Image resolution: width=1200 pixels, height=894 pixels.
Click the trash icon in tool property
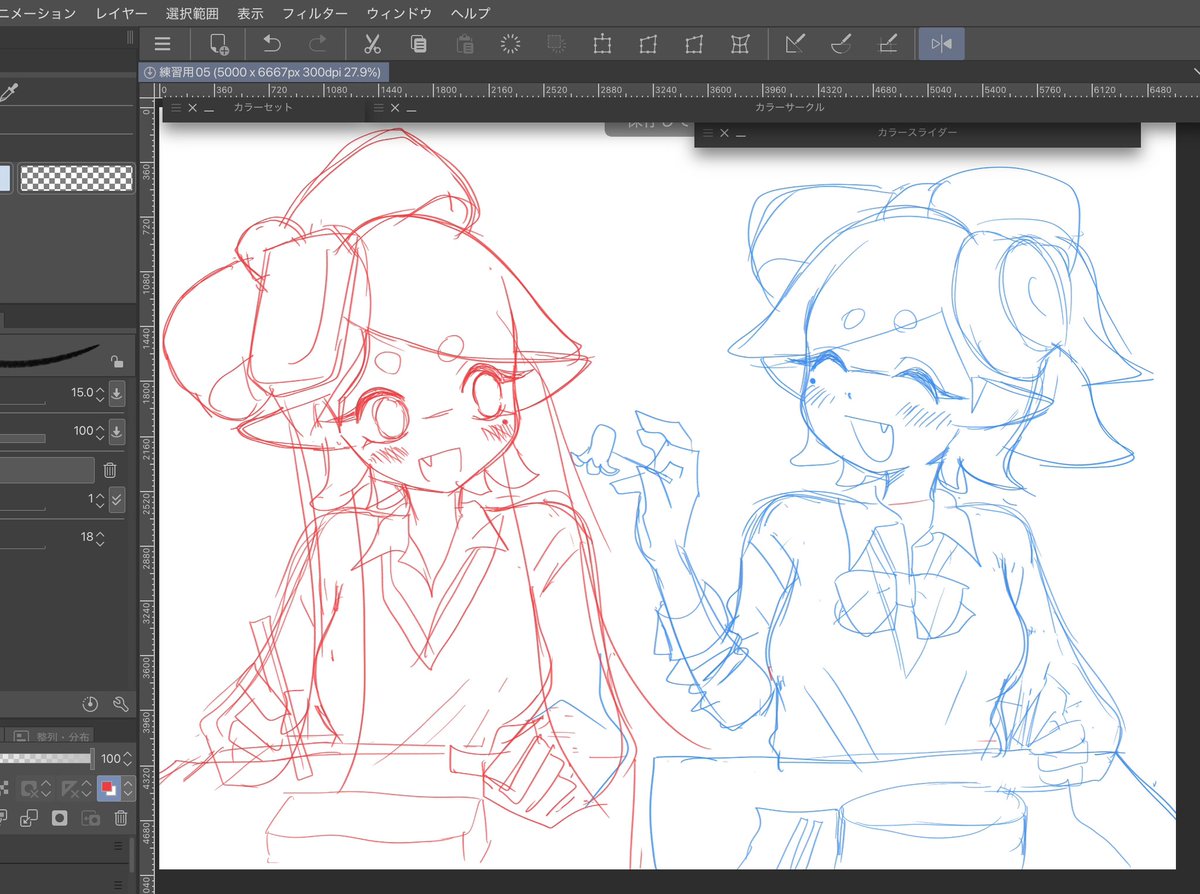tap(111, 470)
